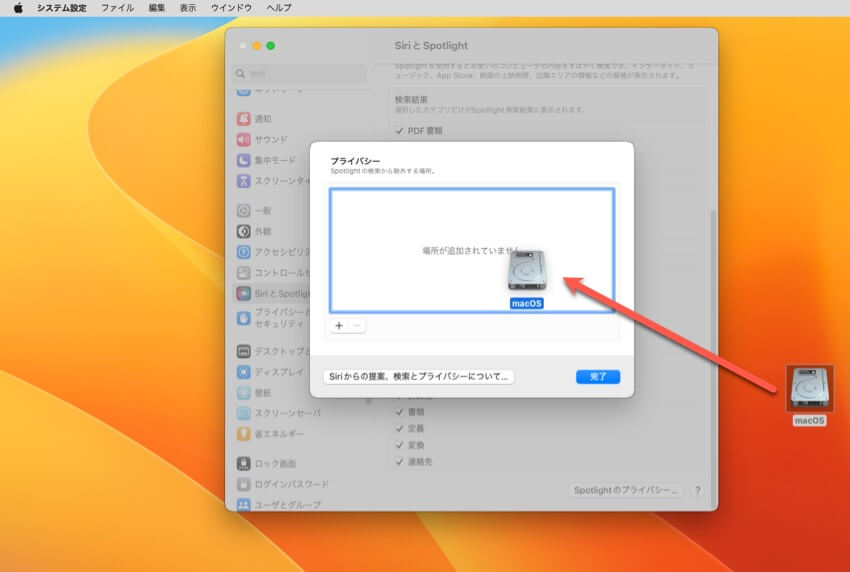This screenshot has height=572, width=850.
Task: Click the 検索結果 heading text
Action: (x=411, y=100)
